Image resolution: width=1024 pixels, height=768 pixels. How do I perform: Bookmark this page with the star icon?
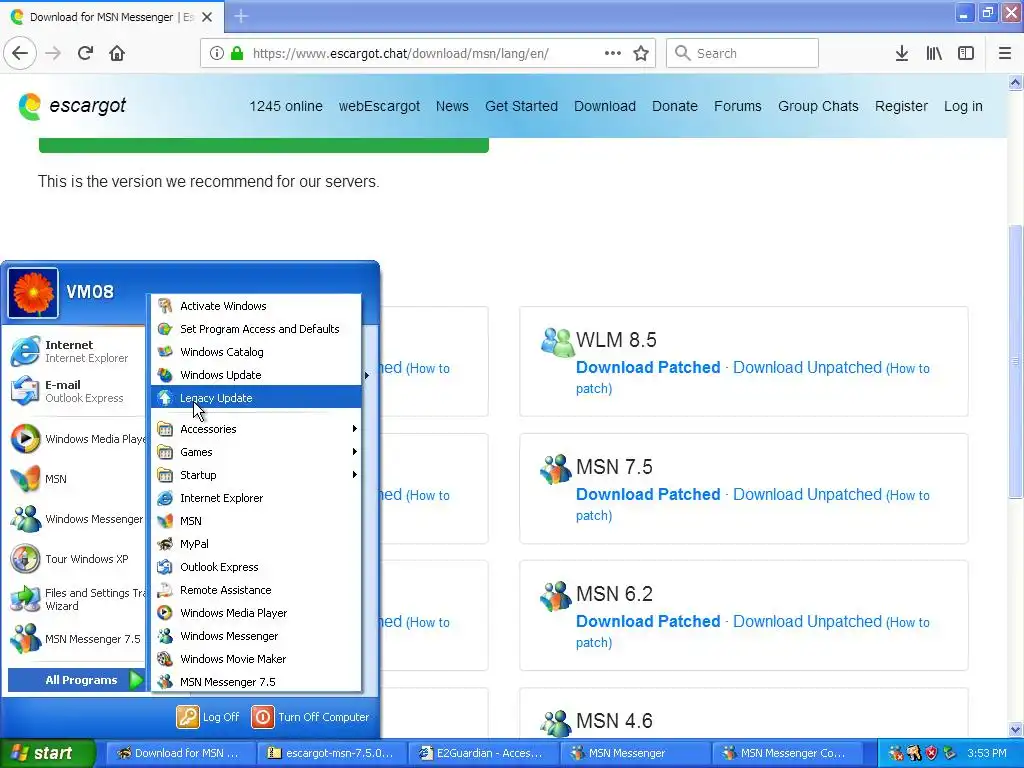641,53
